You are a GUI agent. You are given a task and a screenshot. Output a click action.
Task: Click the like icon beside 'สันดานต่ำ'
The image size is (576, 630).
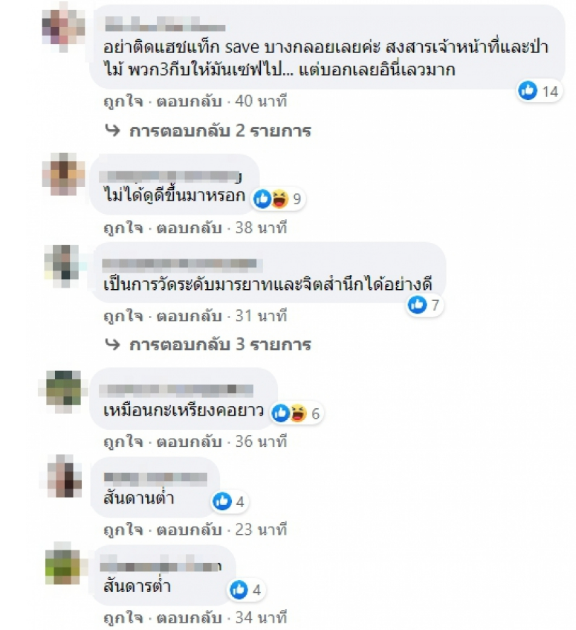pos(222,501)
